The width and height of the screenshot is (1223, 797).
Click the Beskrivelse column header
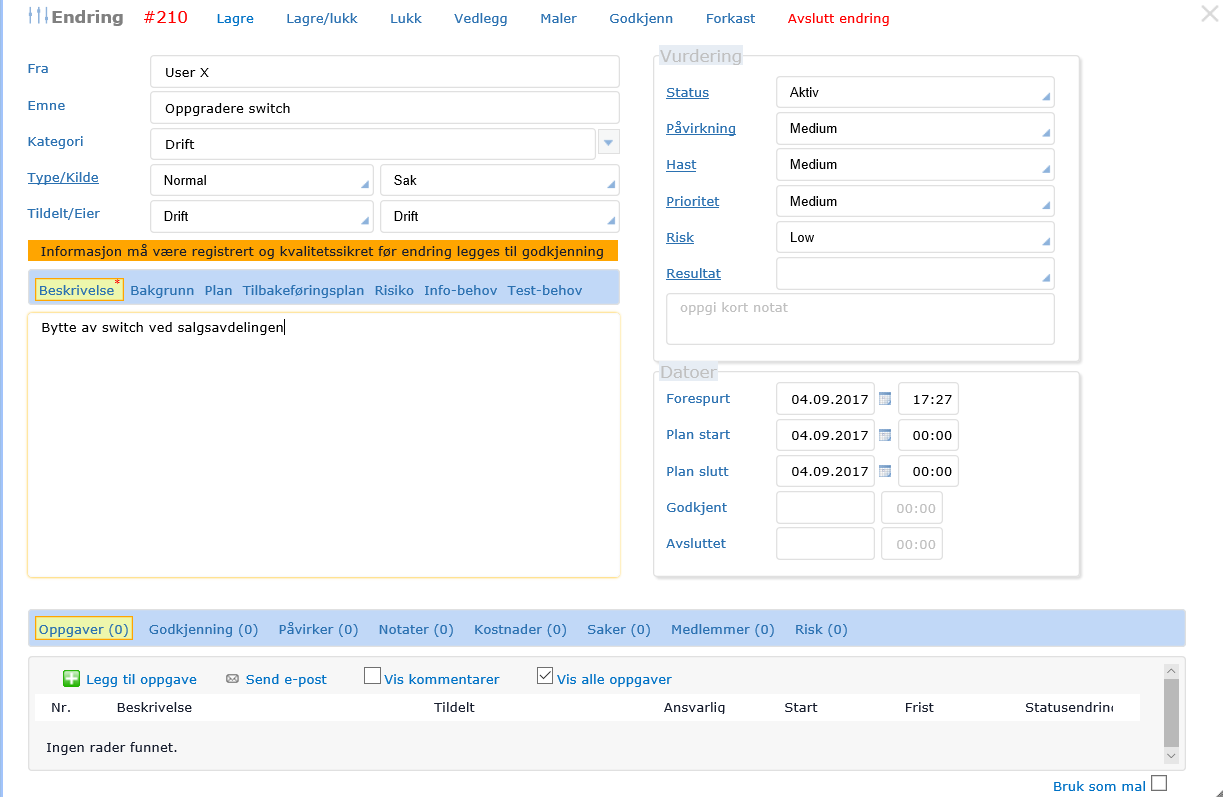coord(154,707)
